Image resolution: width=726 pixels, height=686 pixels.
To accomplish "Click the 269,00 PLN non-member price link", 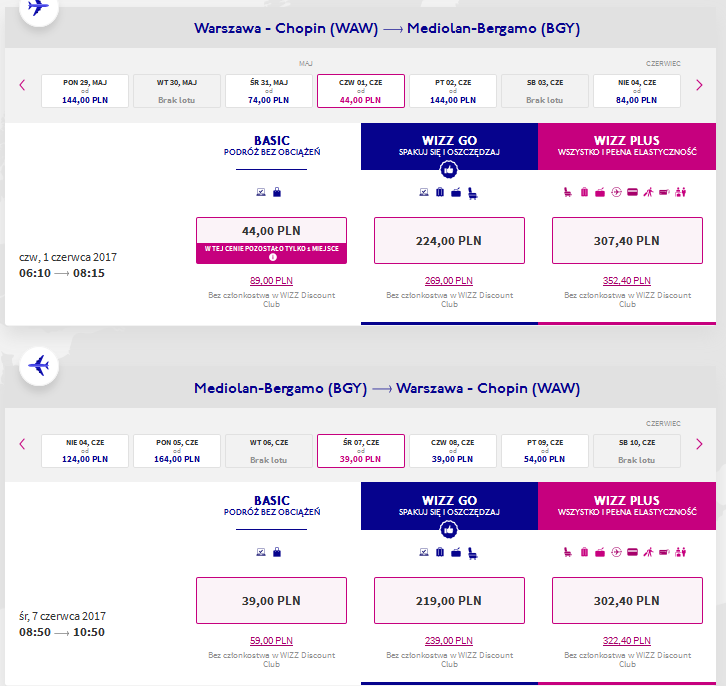I will point(449,281).
